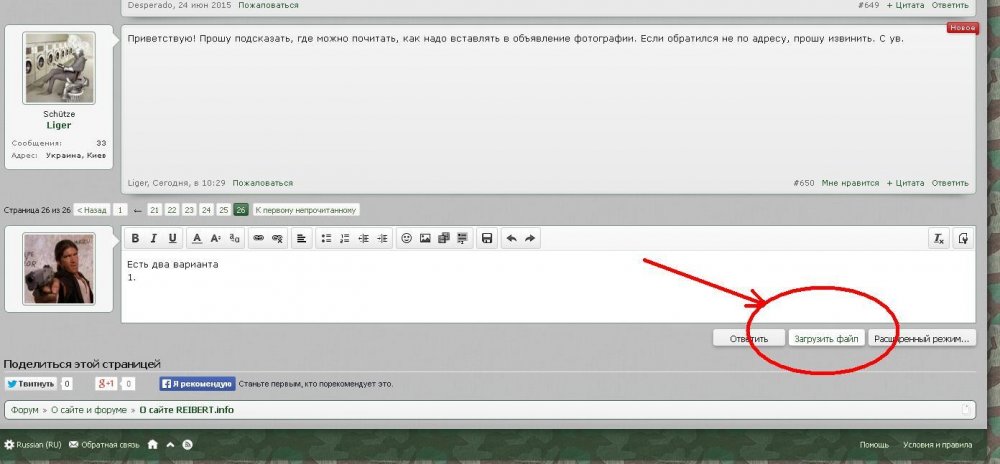Go to page 25 of thread

pyautogui.click(x=223, y=210)
